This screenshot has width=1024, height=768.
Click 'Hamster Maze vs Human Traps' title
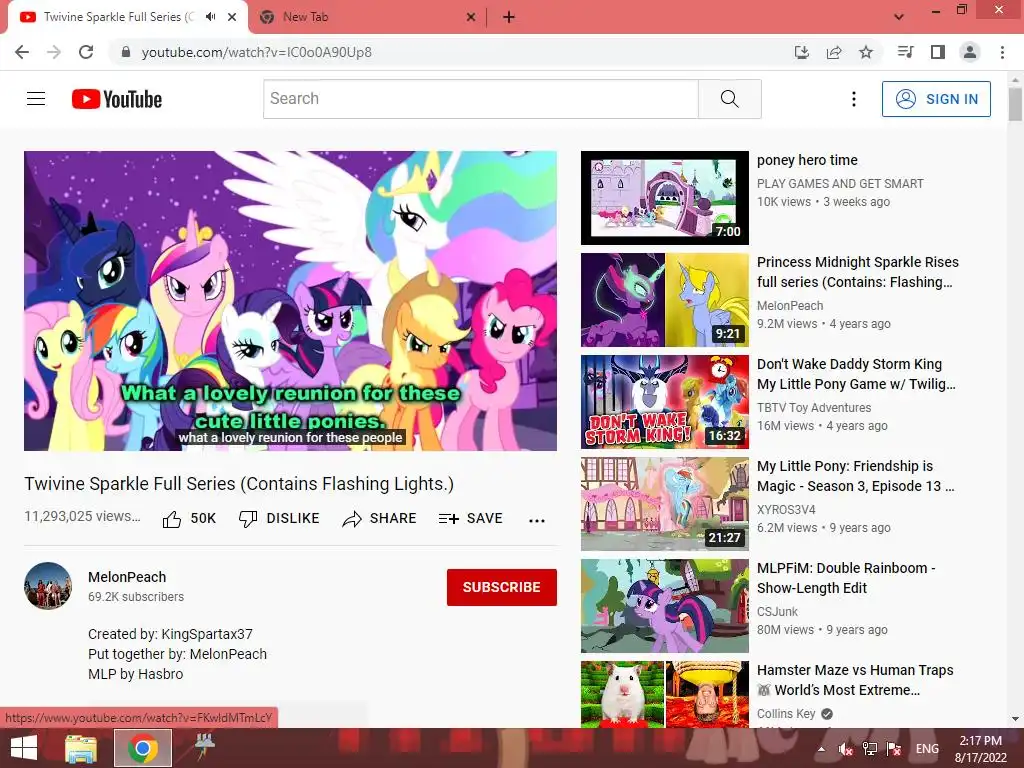tap(855, 680)
